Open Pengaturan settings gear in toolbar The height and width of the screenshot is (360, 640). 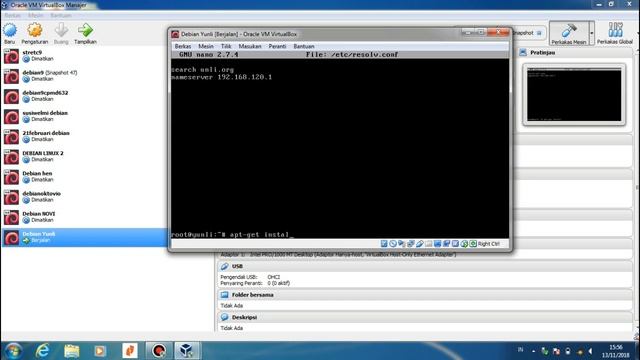(x=35, y=33)
